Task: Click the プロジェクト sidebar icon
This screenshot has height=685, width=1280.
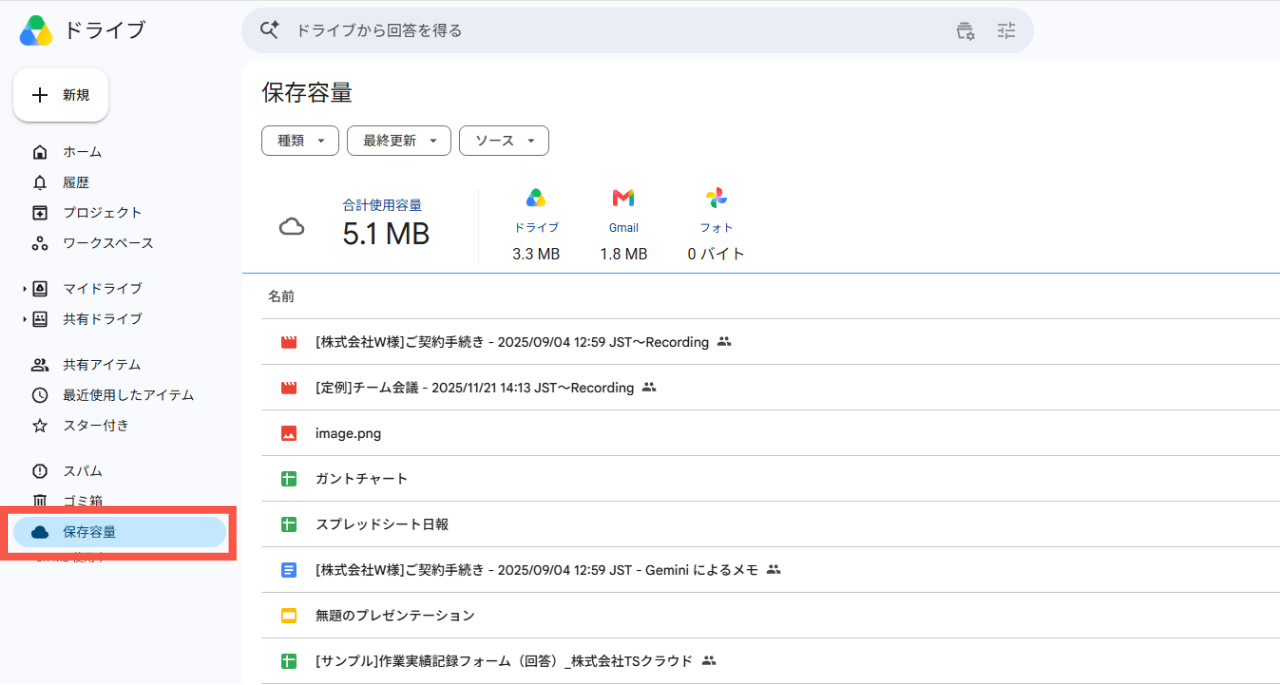Action: click(40, 212)
